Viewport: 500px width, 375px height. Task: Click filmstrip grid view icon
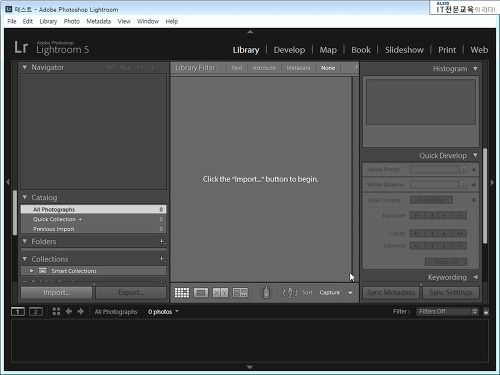tap(56, 311)
